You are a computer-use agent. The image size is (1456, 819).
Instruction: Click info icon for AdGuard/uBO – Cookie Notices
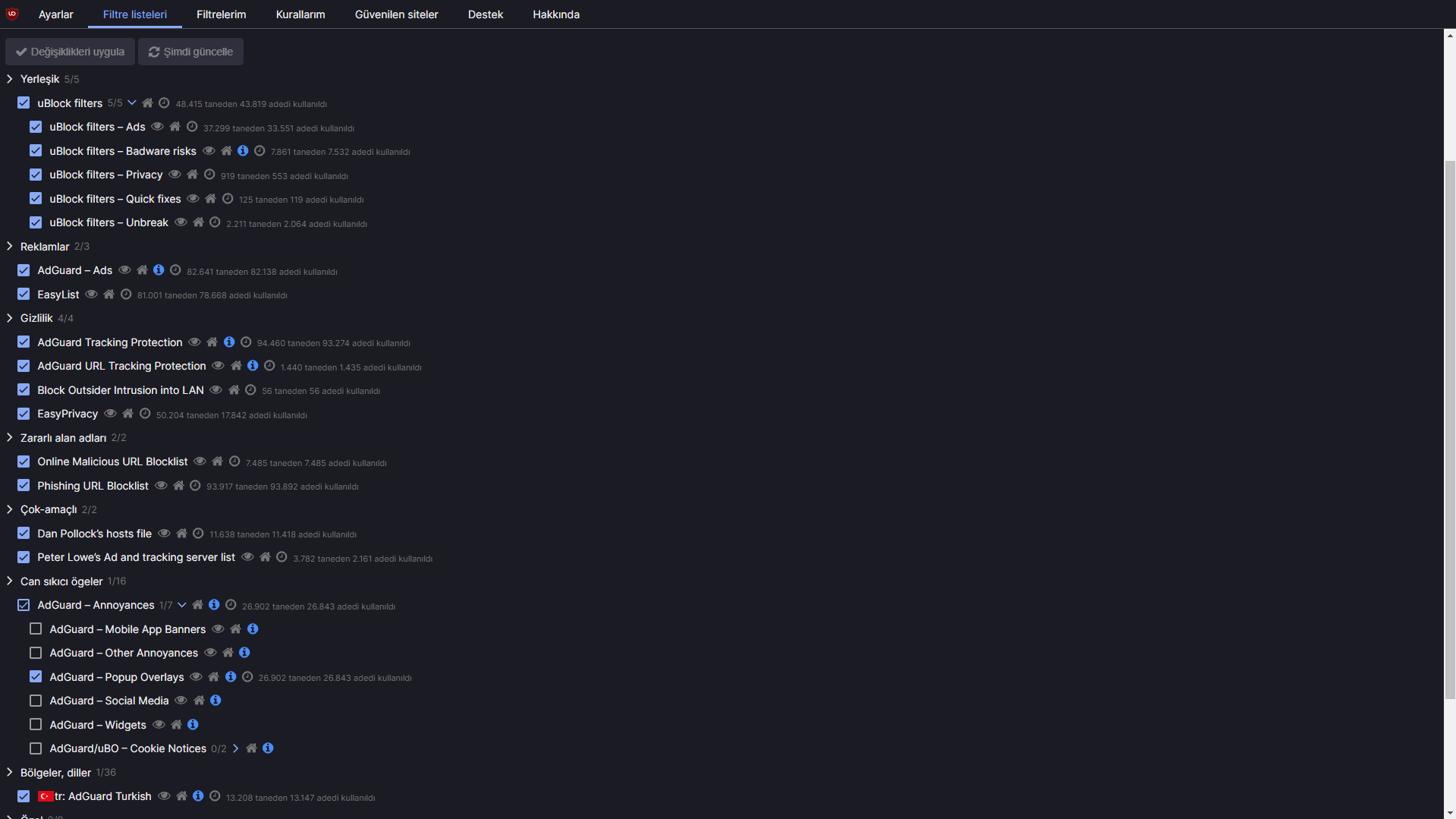click(x=268, y=748)
